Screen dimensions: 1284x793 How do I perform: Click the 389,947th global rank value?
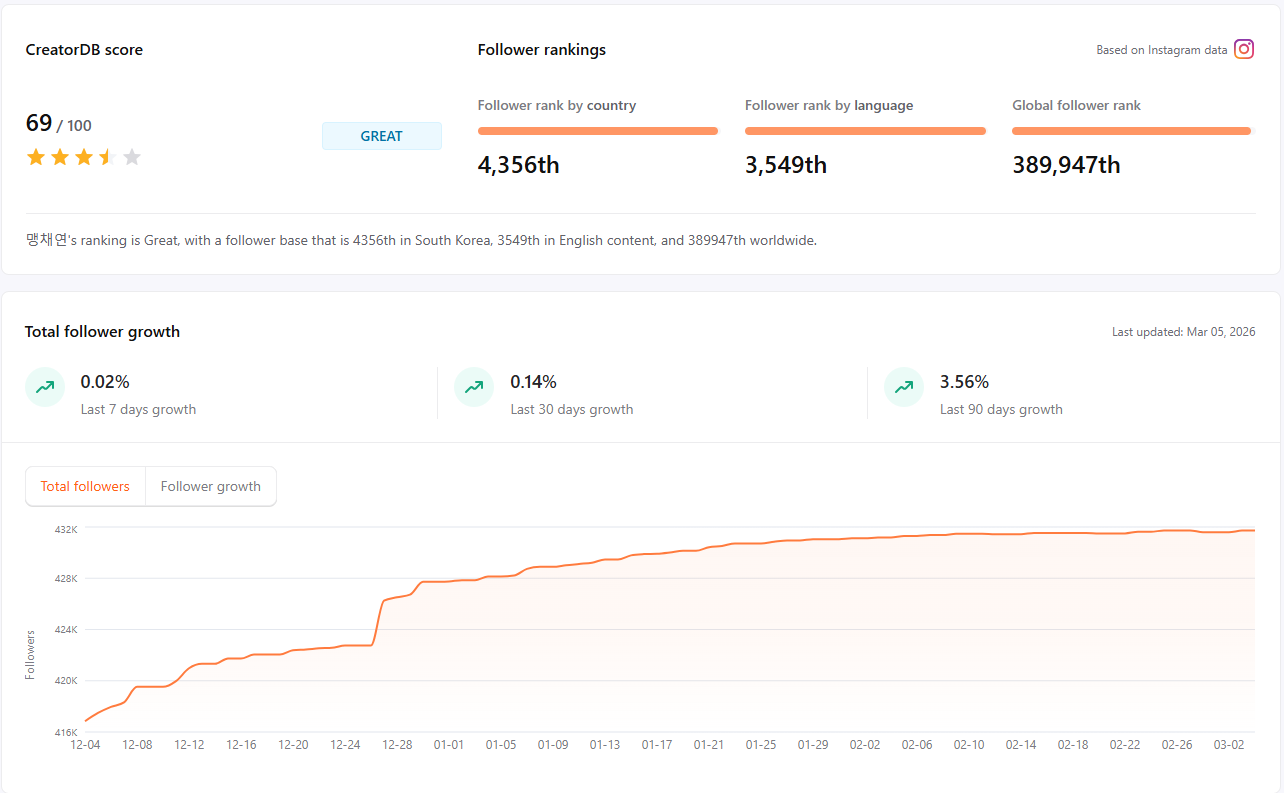pos(1066,164)
